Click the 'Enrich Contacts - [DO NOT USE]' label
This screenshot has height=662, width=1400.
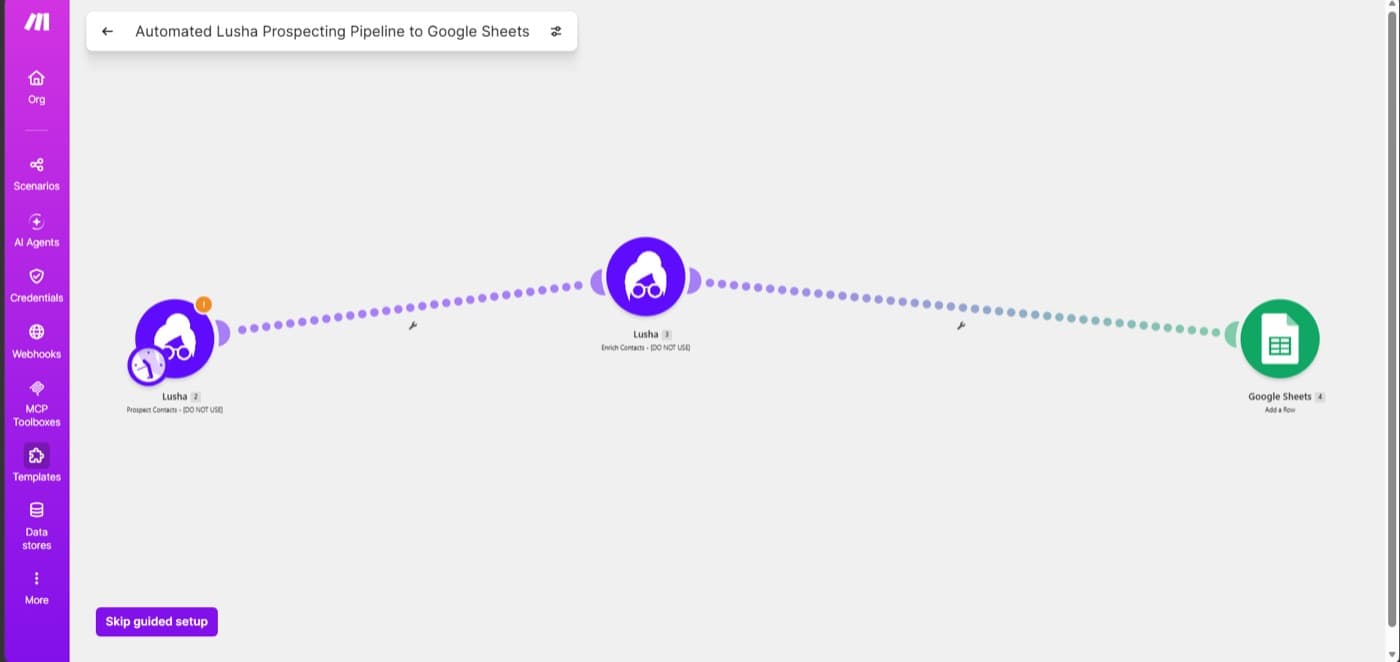click(646, 348)
